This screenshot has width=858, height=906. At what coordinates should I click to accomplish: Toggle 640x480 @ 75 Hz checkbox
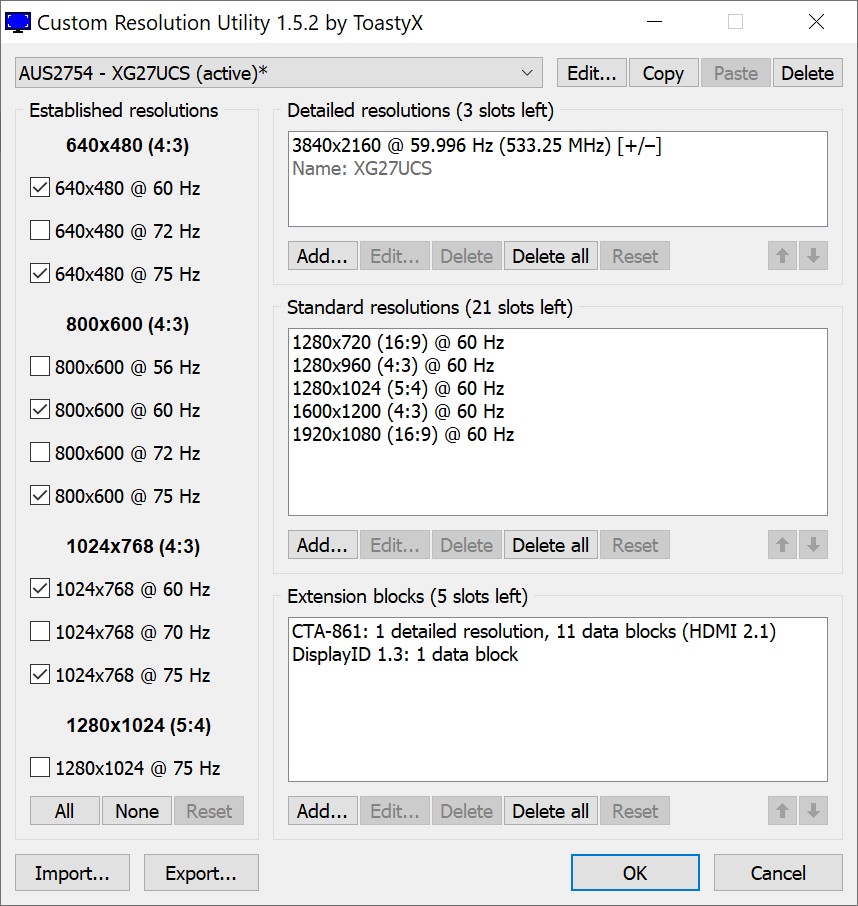click(40, 273)
